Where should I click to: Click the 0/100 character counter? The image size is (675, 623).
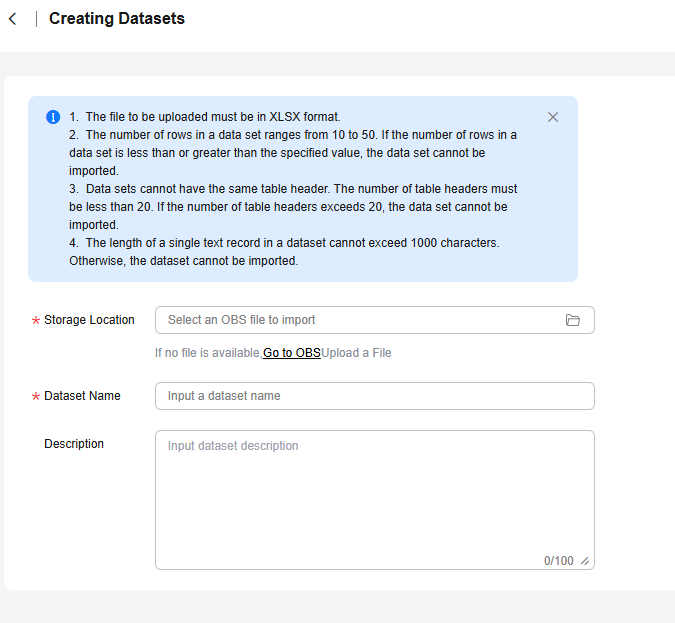[x=558, y=561]
